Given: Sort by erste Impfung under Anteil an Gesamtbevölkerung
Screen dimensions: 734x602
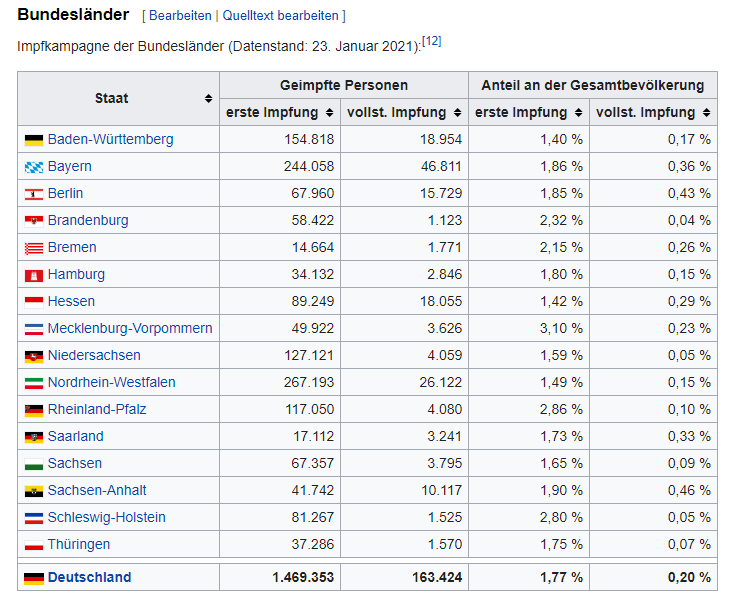Looking at the screenshot, I should [577, 113].
